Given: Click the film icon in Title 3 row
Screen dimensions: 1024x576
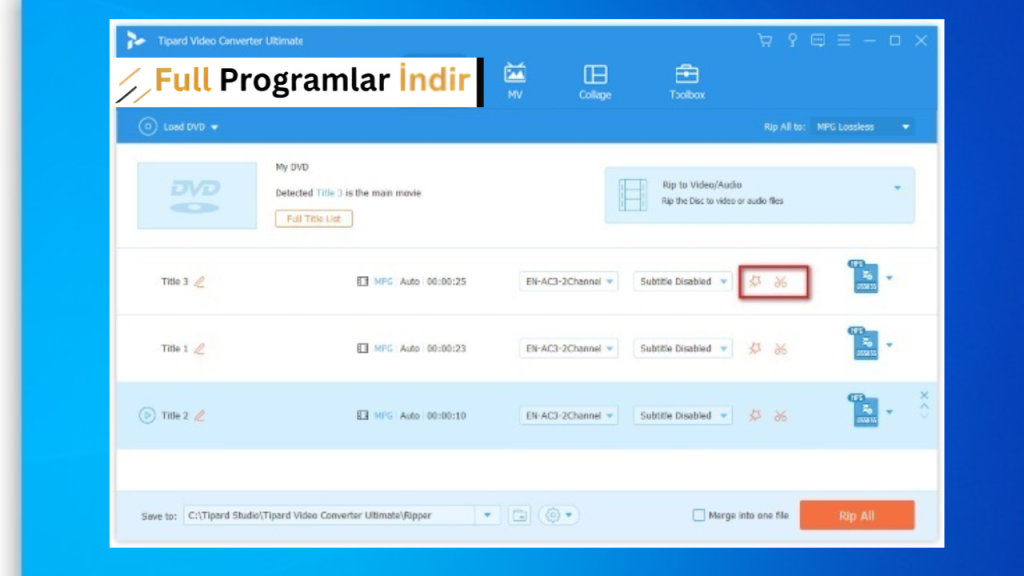Looking at the screenshot, I should (x=362, y=281).
